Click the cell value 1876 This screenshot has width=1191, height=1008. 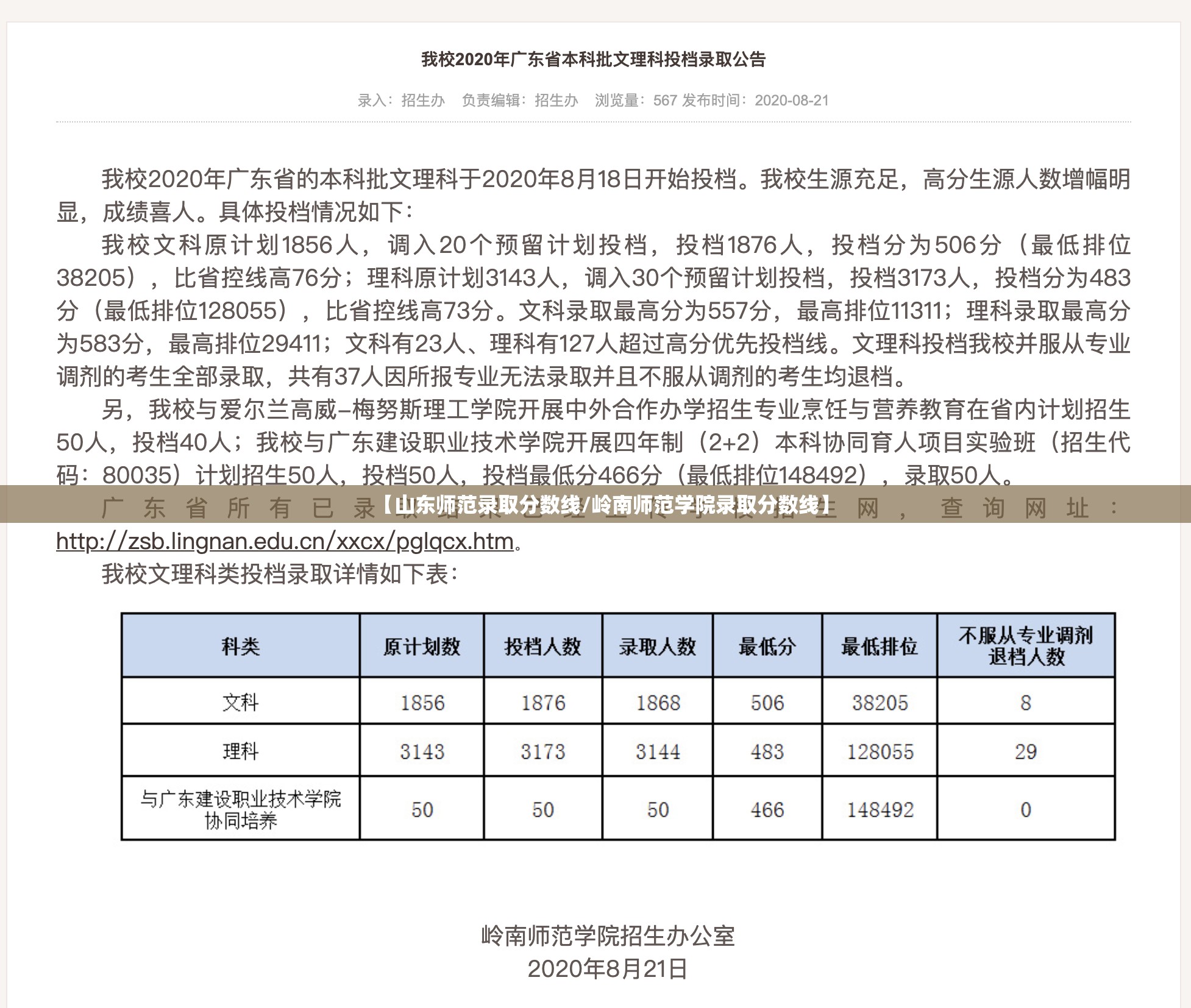click(543, 703)
